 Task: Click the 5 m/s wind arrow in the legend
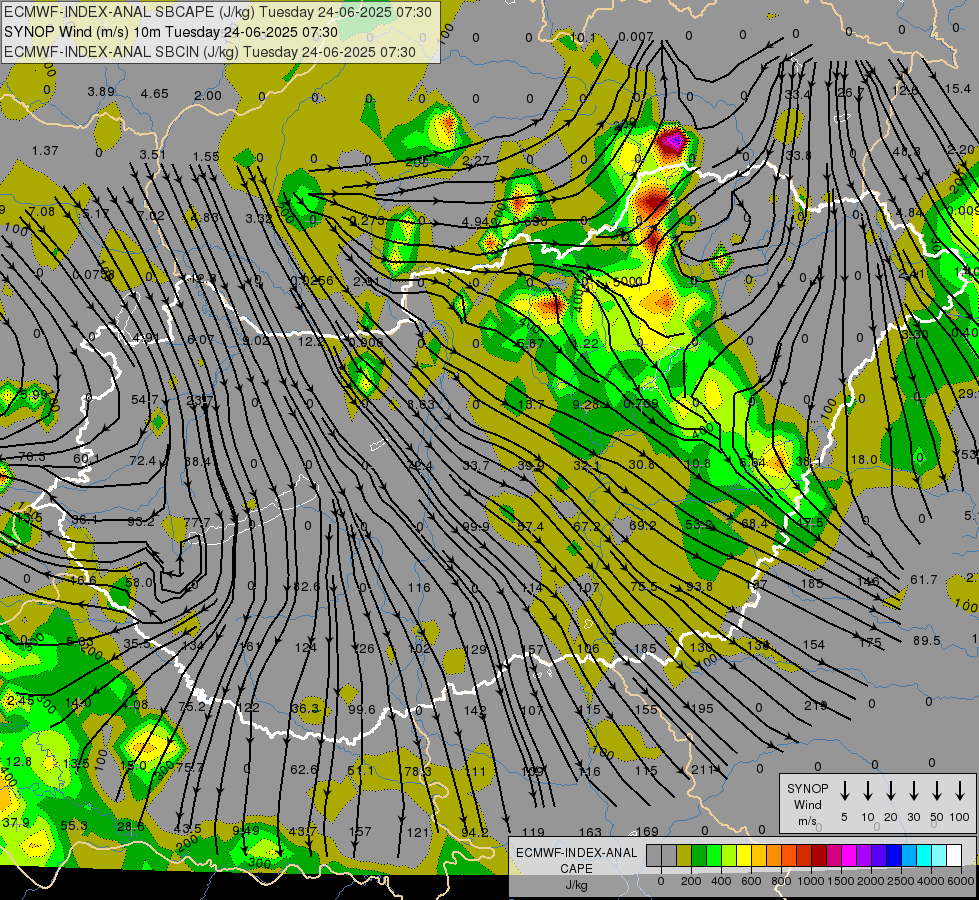coord(844,791)
